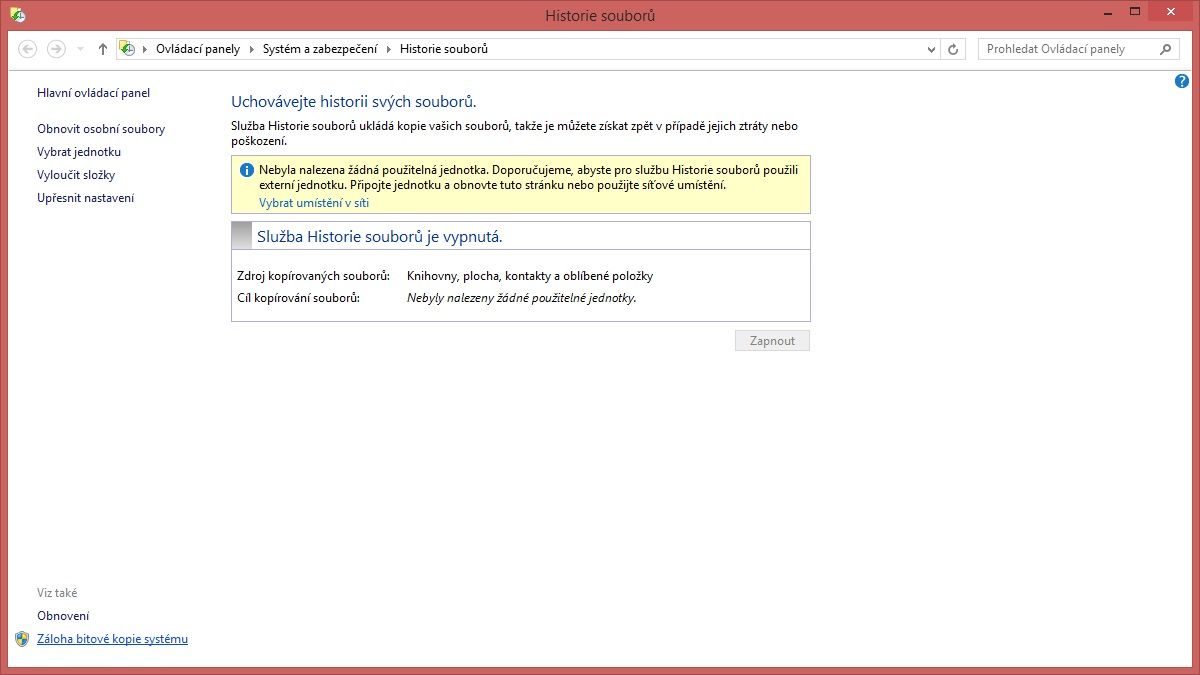Expand the chevron after 'Ovládací panely' breadcrumb

(x=251, y=49)
